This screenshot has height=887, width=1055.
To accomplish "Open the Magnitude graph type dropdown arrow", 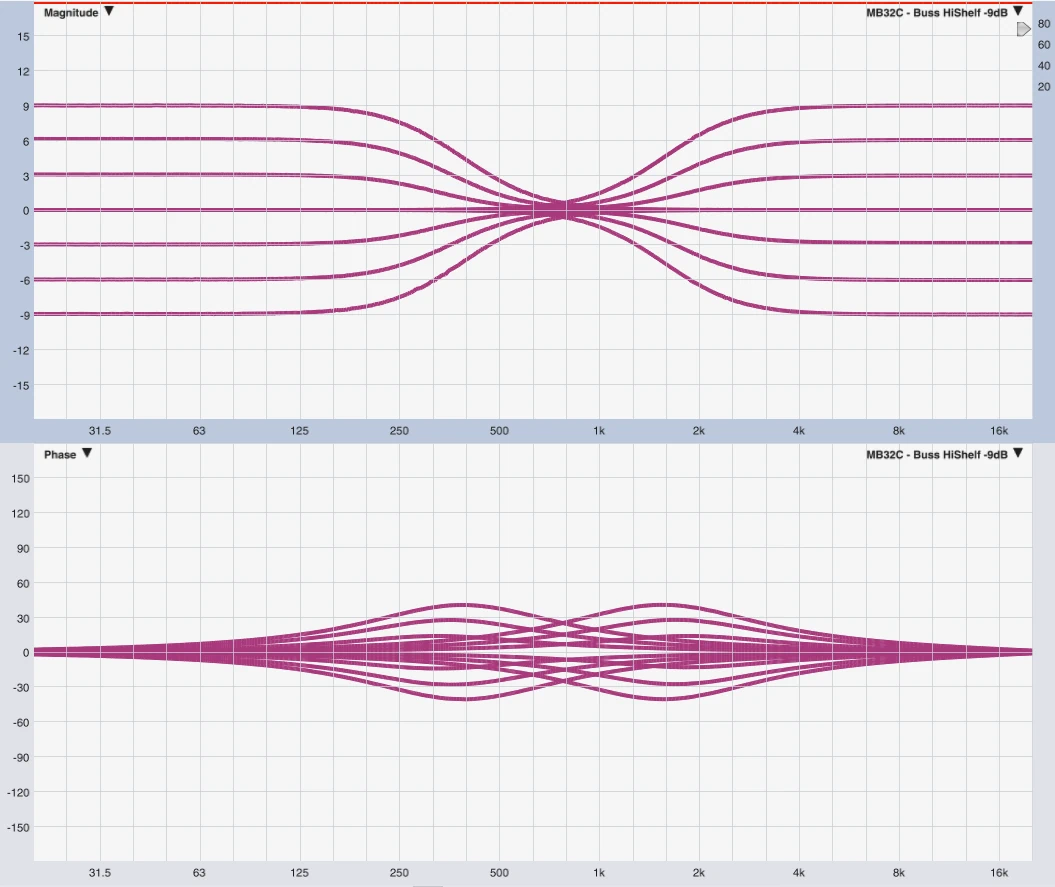I will point(109,12).
